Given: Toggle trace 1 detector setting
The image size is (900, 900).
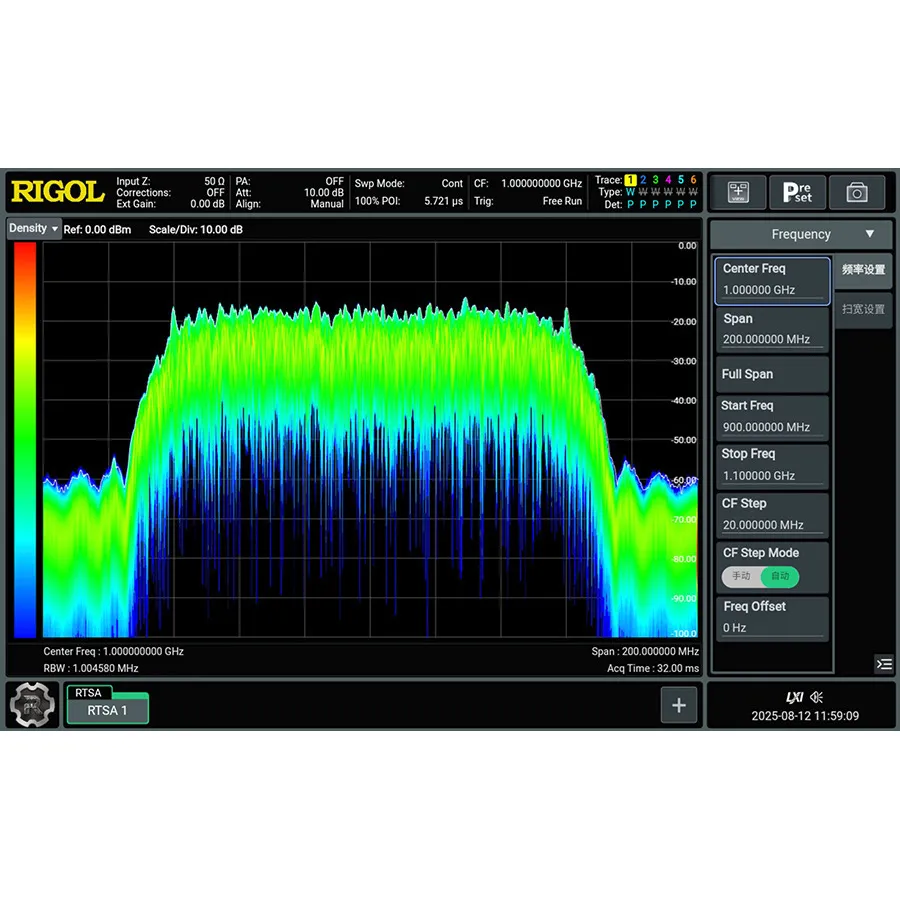Looking at the screenshot, I should click(x=629, y=204).
